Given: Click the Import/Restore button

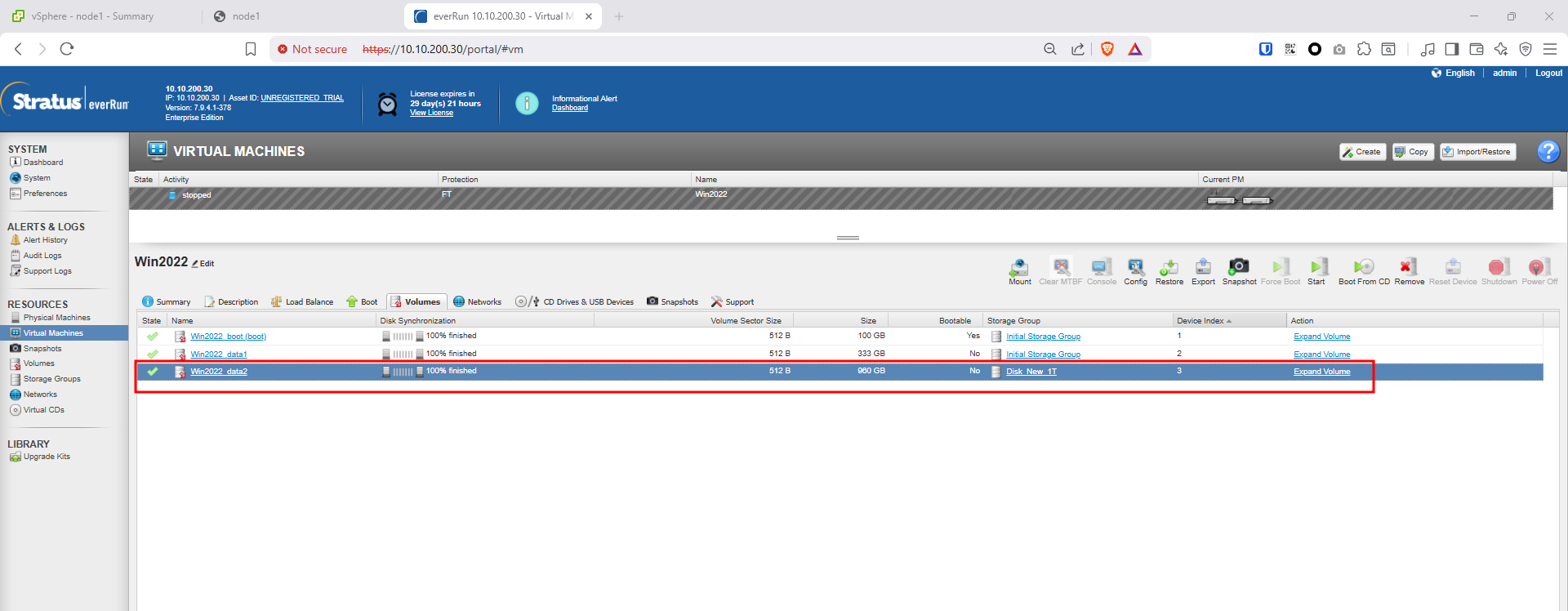Looking at the screenshot, I should point(1477,152).
